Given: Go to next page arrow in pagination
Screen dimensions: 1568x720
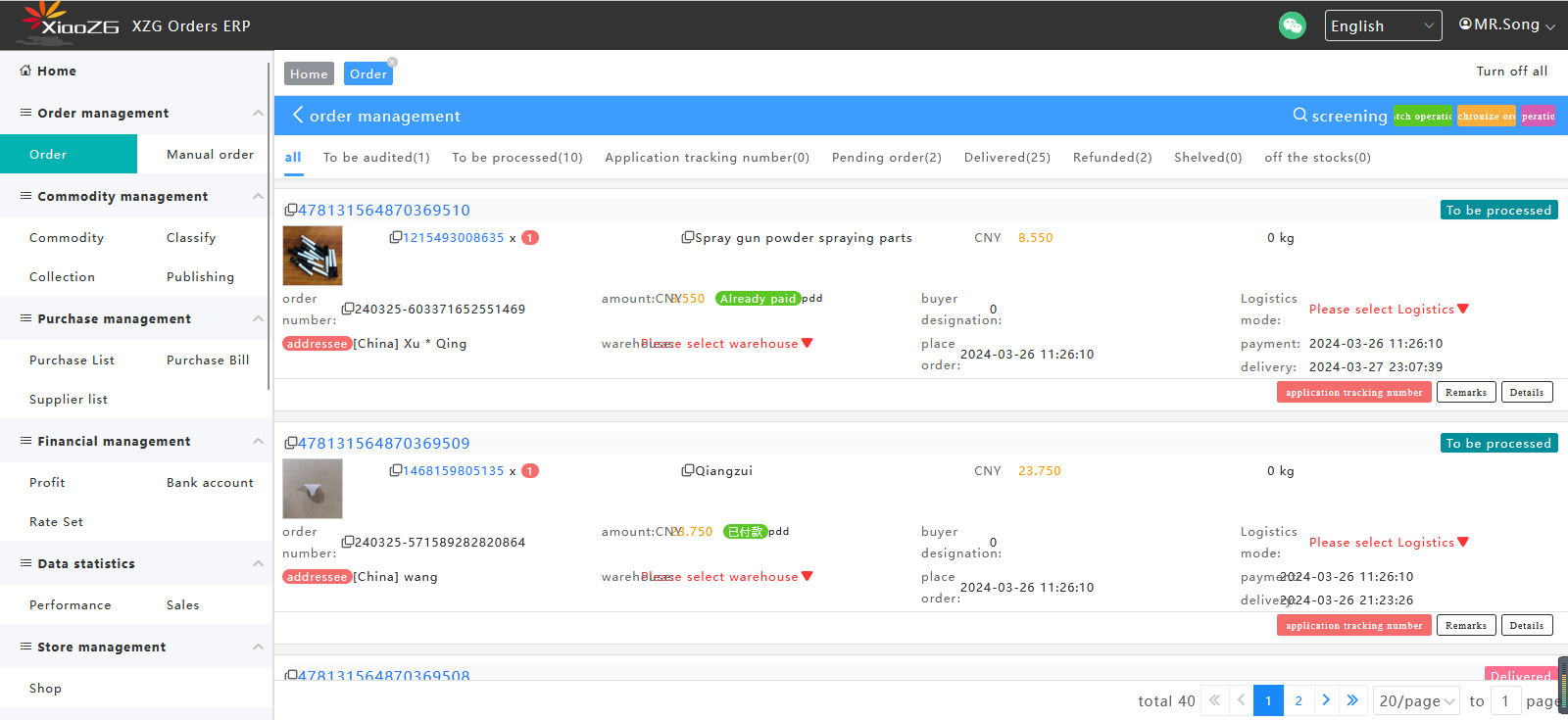Looking at the screenshot, I should [x=1325, y=700].
